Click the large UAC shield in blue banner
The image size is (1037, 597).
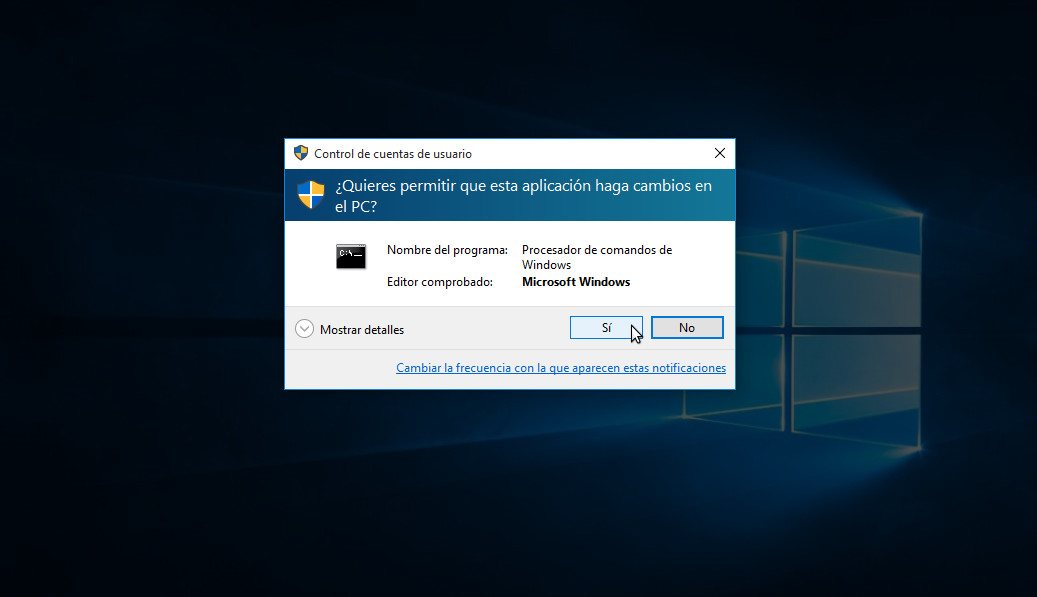click(x=311, y=194)
